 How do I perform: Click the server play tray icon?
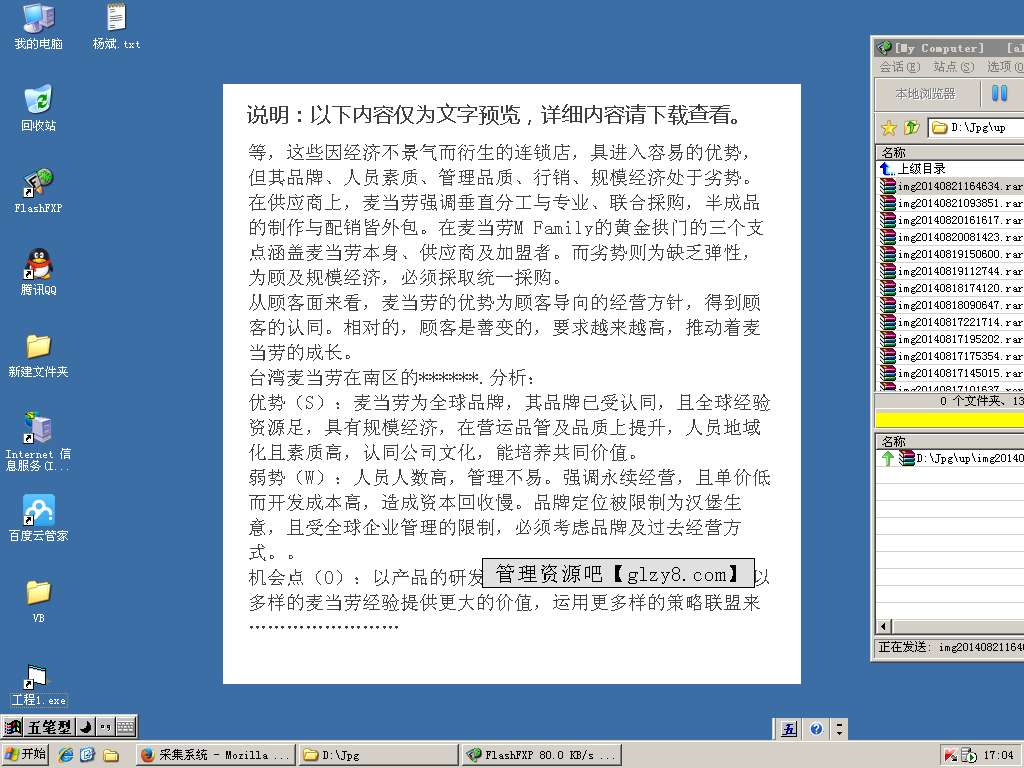click(x=968, y=756)
